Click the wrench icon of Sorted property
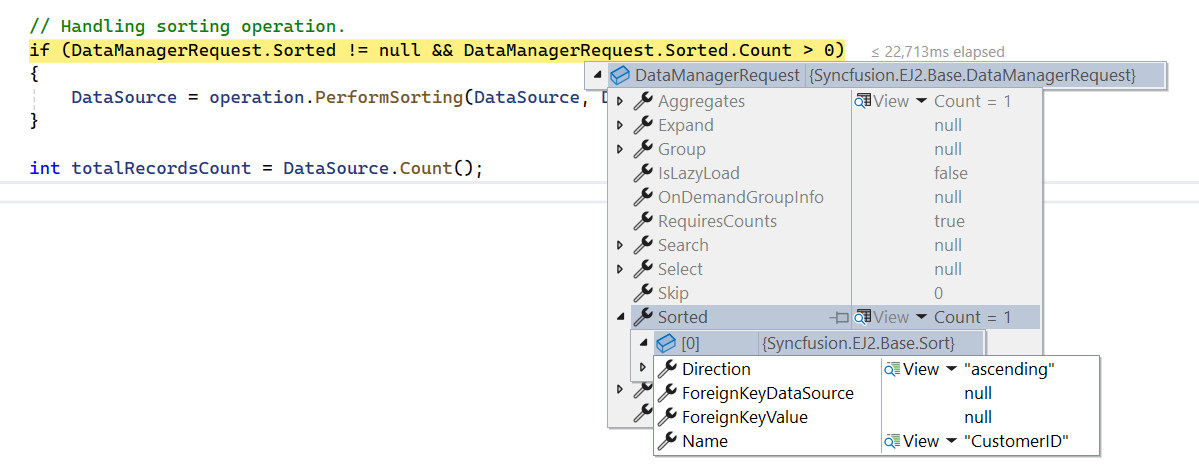The height and width of the screenshot is (475, 1199). point(643,317)
